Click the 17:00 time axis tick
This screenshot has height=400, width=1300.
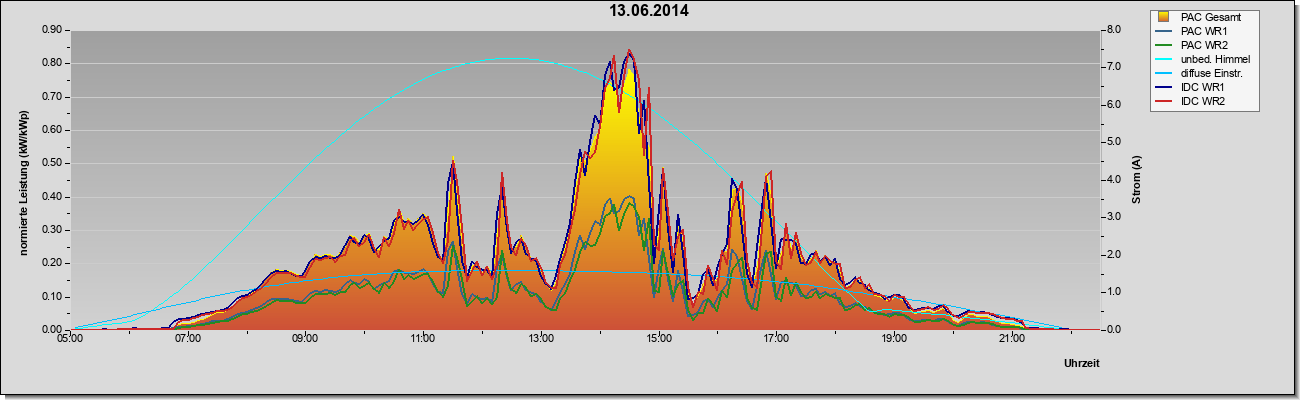[776, 340]
